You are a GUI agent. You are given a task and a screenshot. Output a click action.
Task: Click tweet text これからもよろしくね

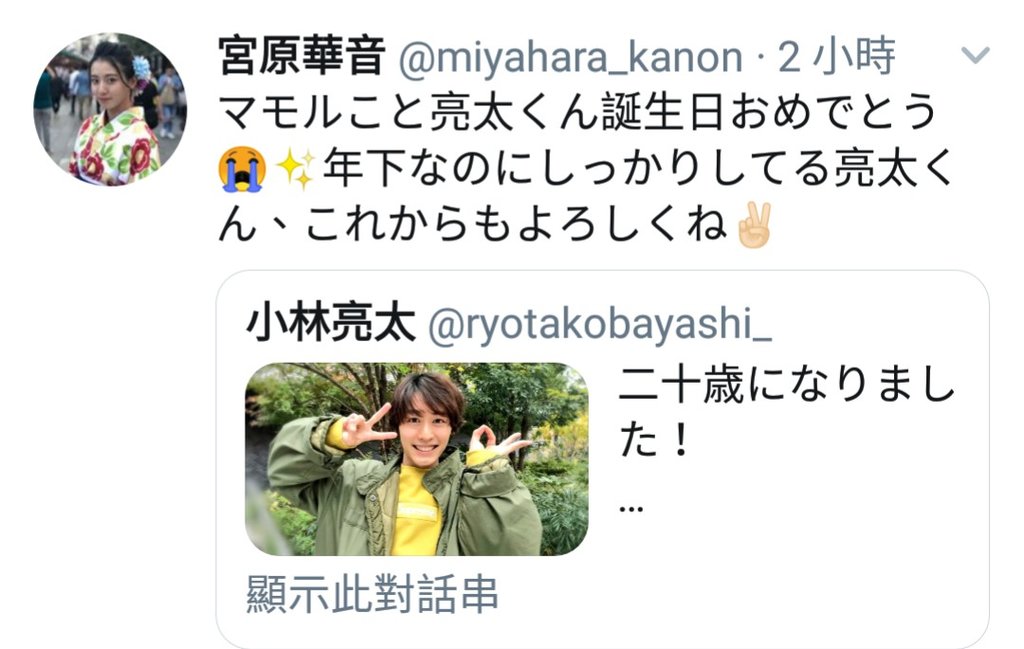coord(516,225)
